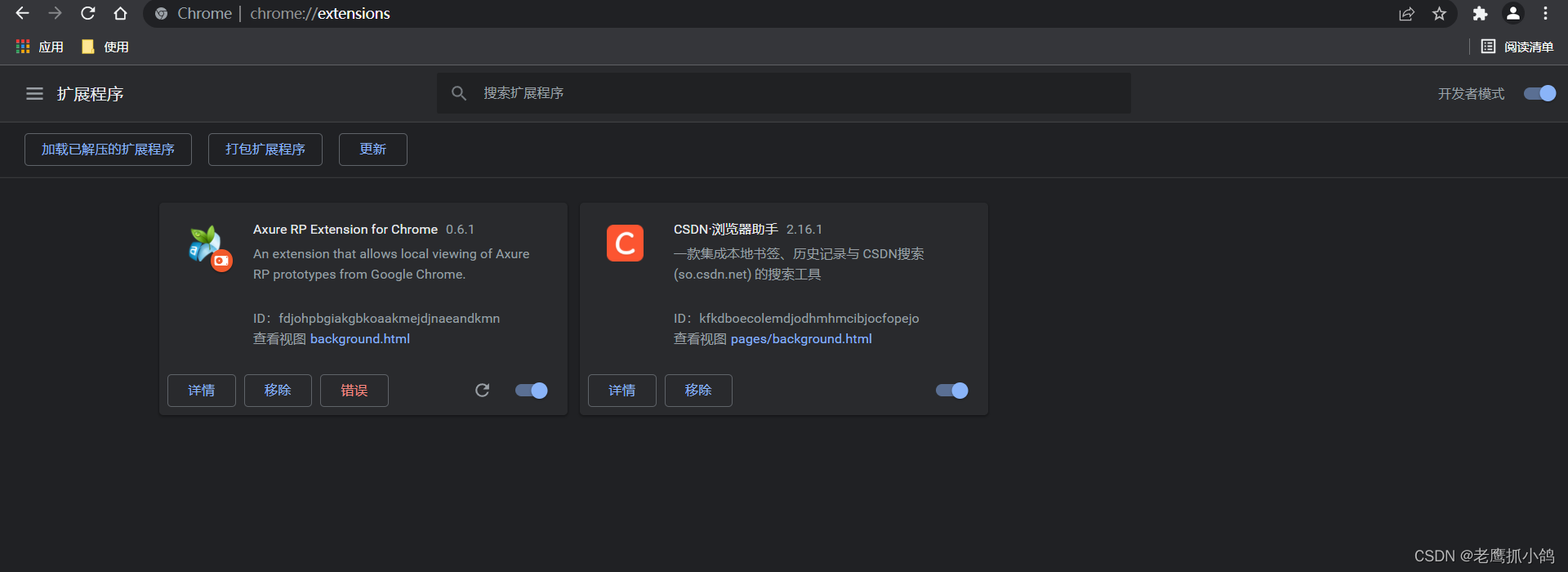The height and width of the screenshot is (572, 1568).
Task: Open Chrome's three-dot menu
Action: tap(1545, 13)
